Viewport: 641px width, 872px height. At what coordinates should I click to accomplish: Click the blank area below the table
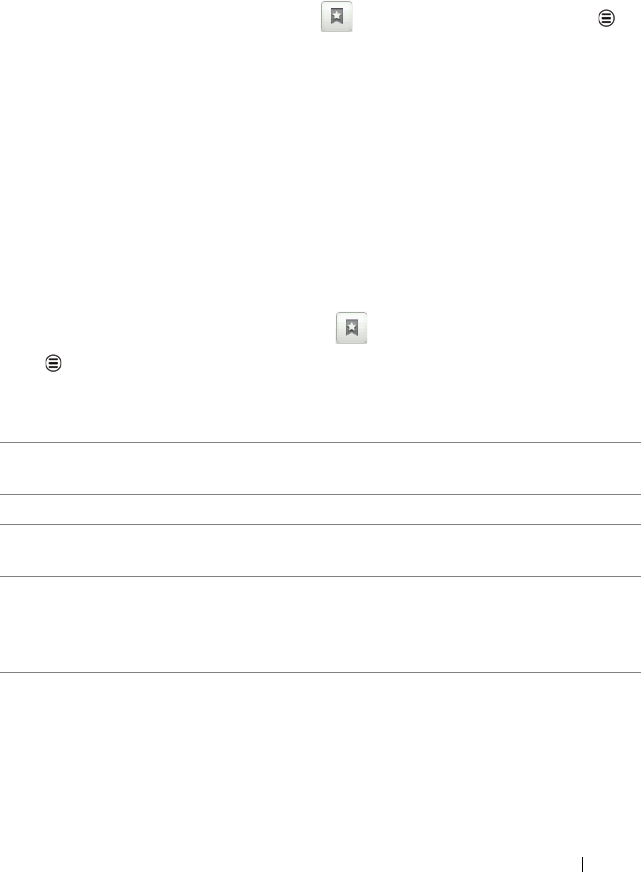click(320, 762)
